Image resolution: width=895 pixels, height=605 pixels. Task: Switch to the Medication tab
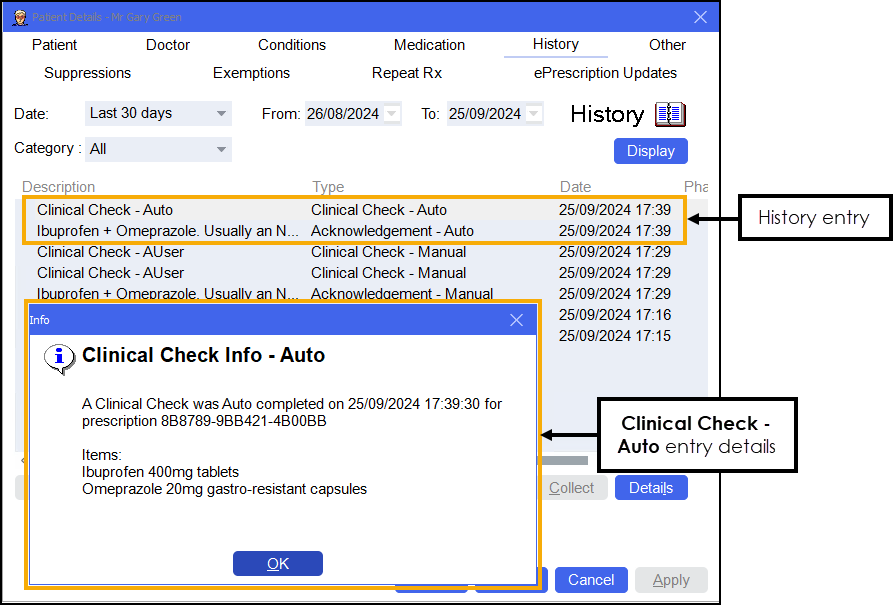point(429,45)
